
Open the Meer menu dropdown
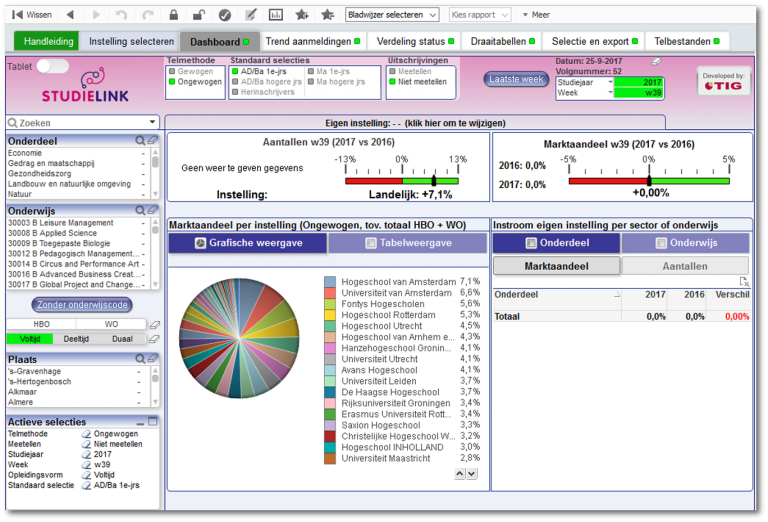coord(536,15)
